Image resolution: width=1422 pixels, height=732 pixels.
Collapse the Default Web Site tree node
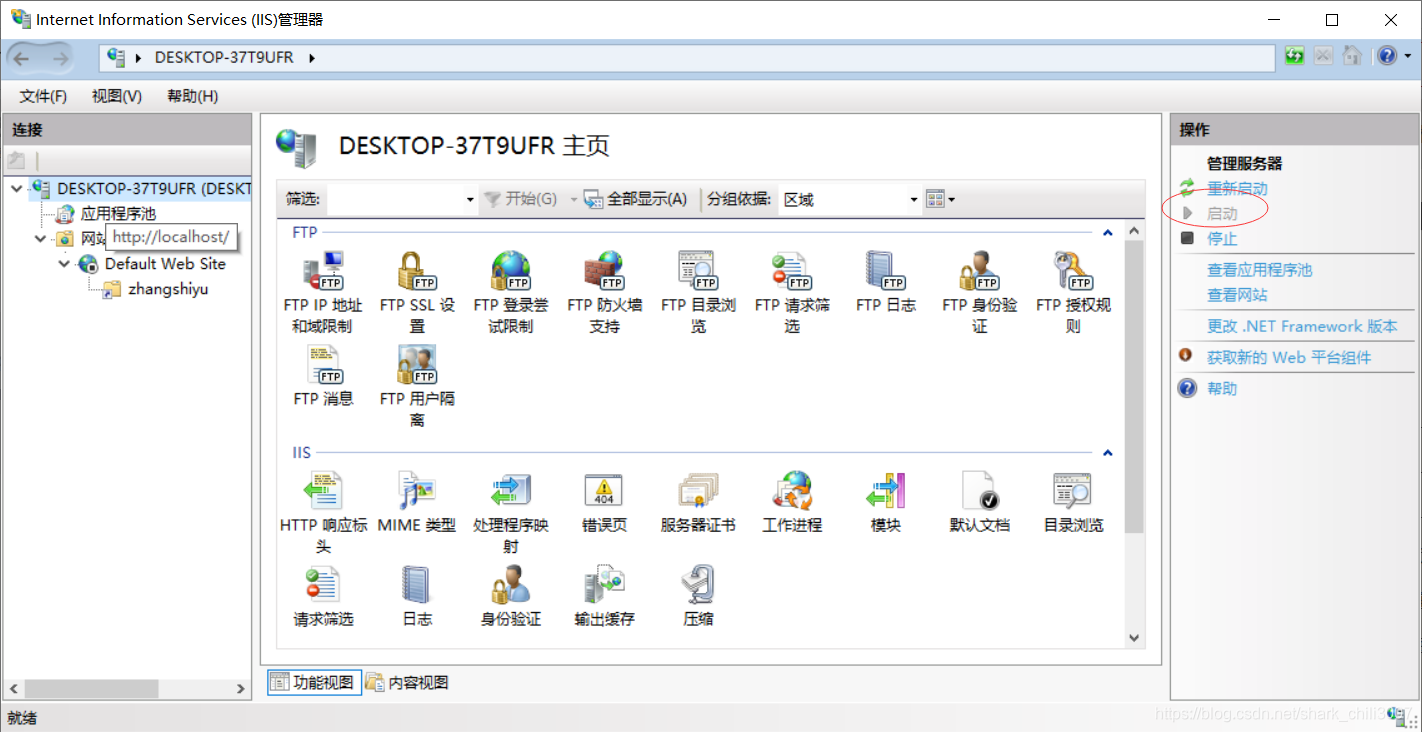point(64,264)
